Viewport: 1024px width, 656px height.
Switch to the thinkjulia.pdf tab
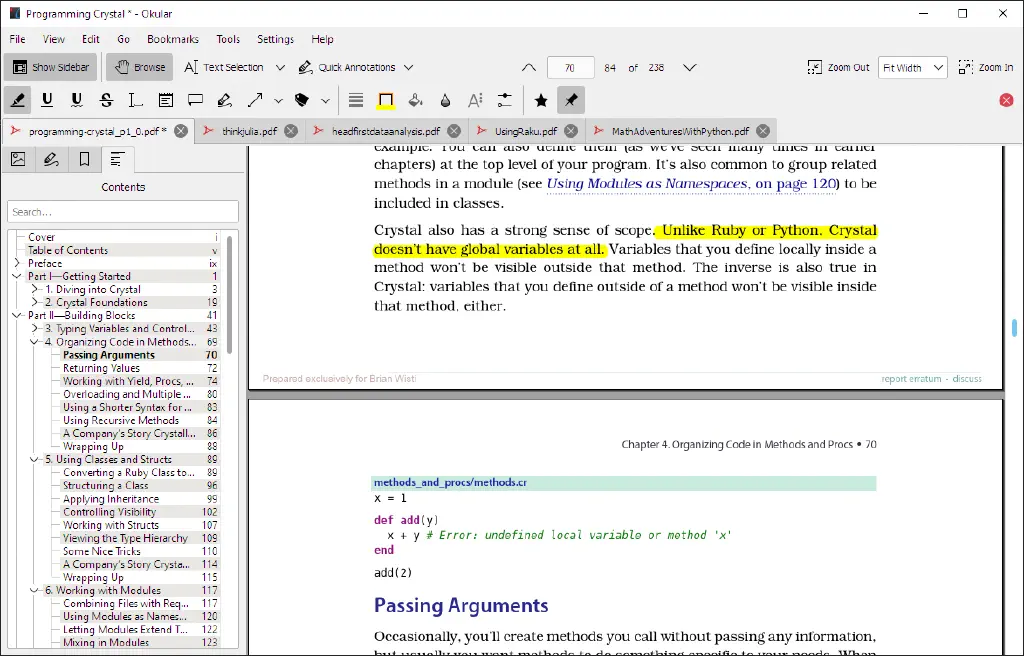pos(249,131)
